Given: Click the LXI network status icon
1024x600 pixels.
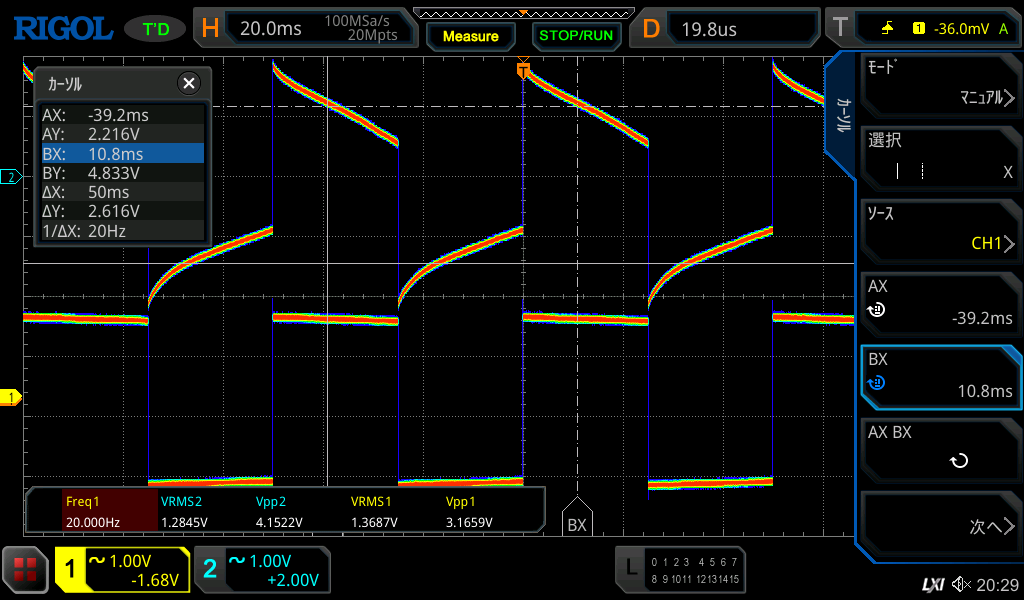Looking at the screenshot, I should point(932,583).
